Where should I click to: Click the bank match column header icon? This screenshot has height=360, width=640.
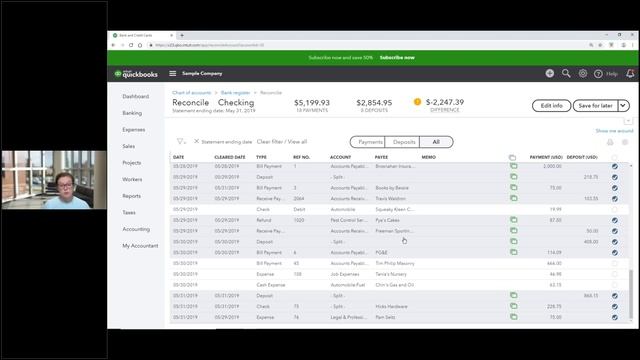point(512,157)
